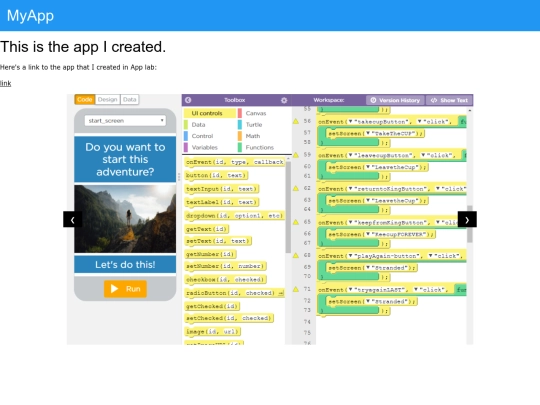Pick the dropdown(id, option1, etc) block
Image resolution: width=540 pixels, height=405 pixels.
(x=235, y=216)
